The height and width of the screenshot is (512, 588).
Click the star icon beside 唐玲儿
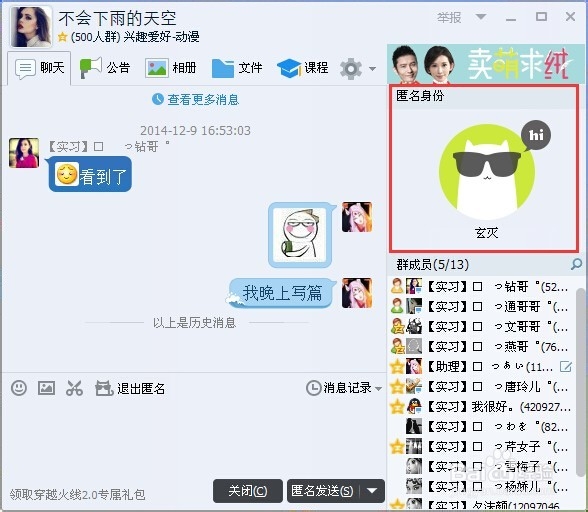tap(397, 386)
